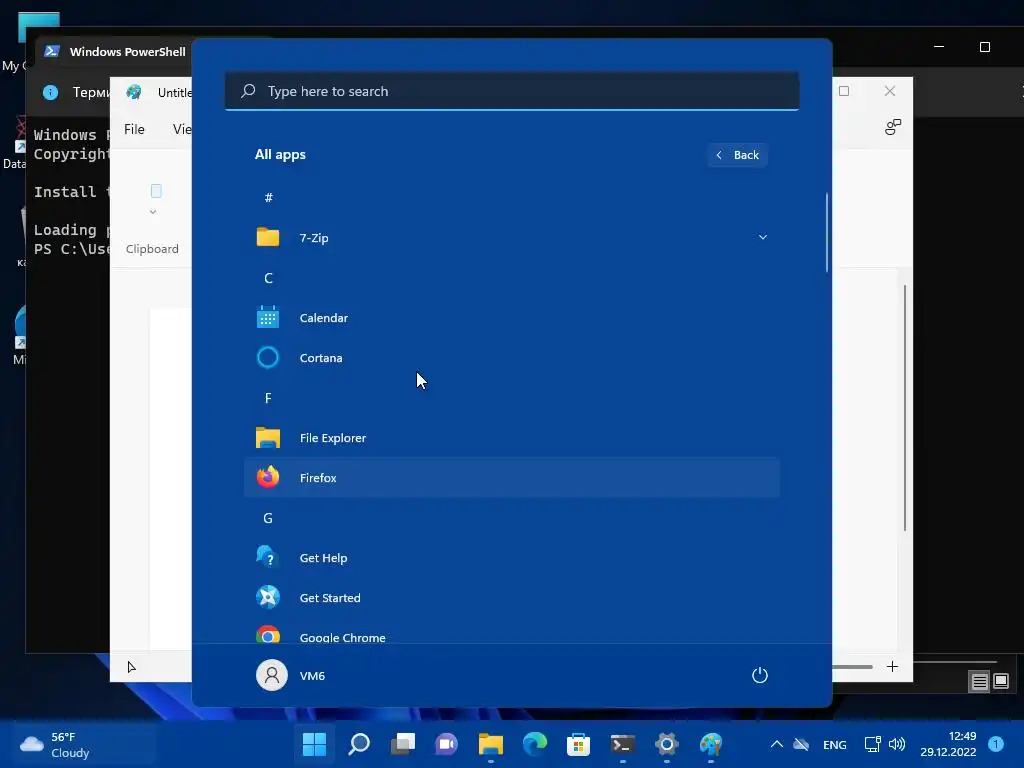Image resolution: width=1024 pixels, height=768 pixels.
Task: Click the Windows Start button on taskbar
Action: pyautogui.click(x=314, y=744)
